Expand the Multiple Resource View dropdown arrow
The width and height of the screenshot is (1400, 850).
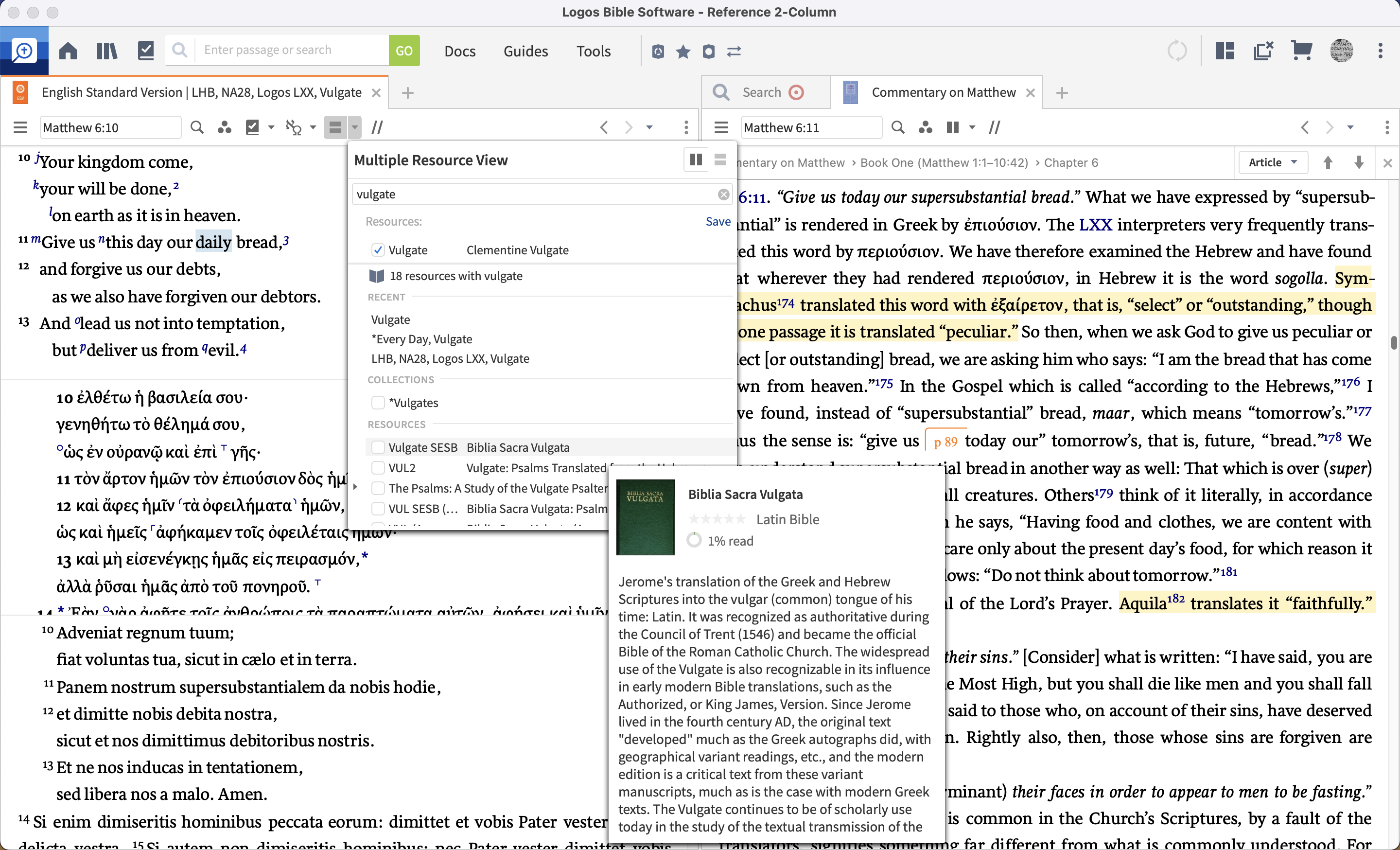tap(354, 127)
